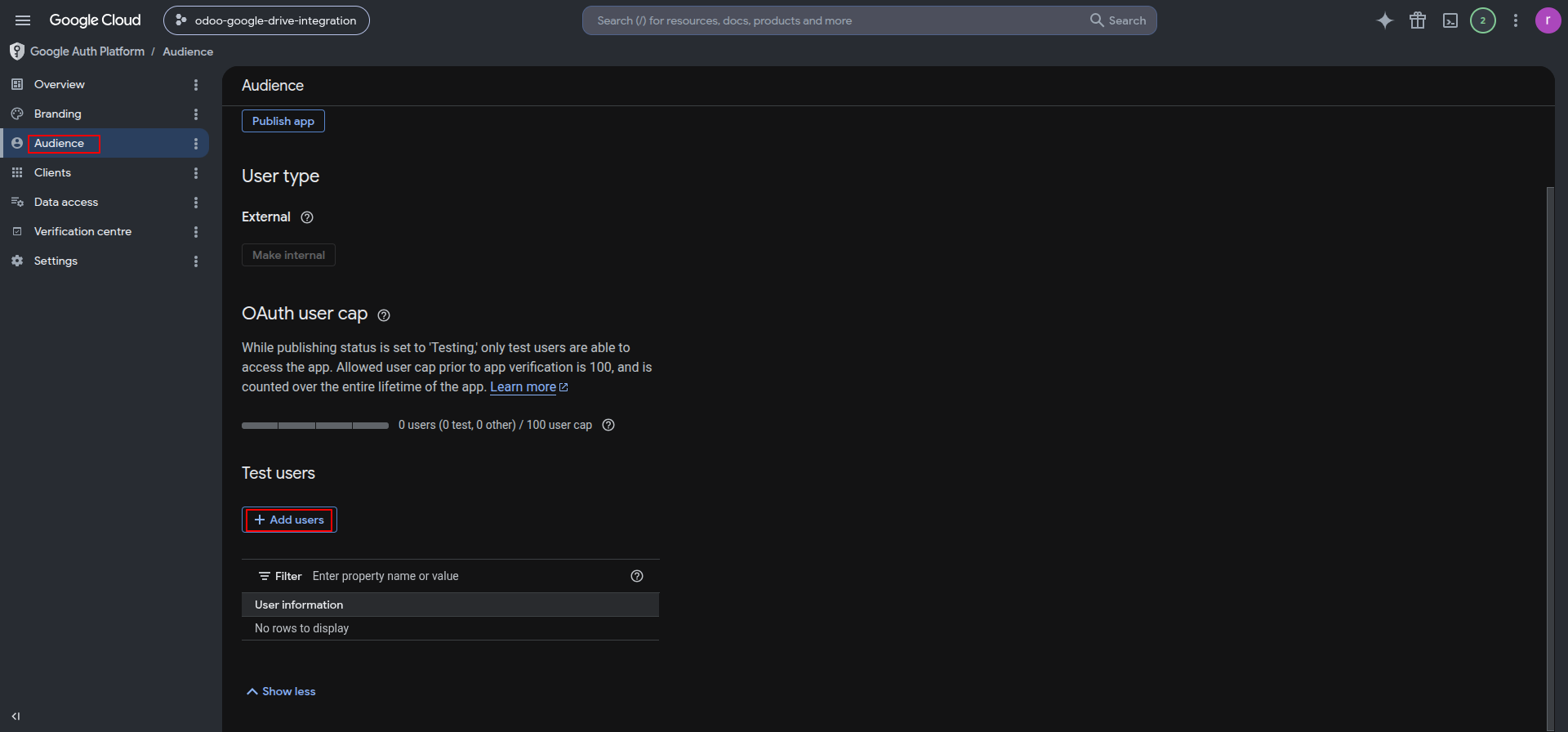Click Google Auth Platform breadcrumb link

click(x=87, y=51)
